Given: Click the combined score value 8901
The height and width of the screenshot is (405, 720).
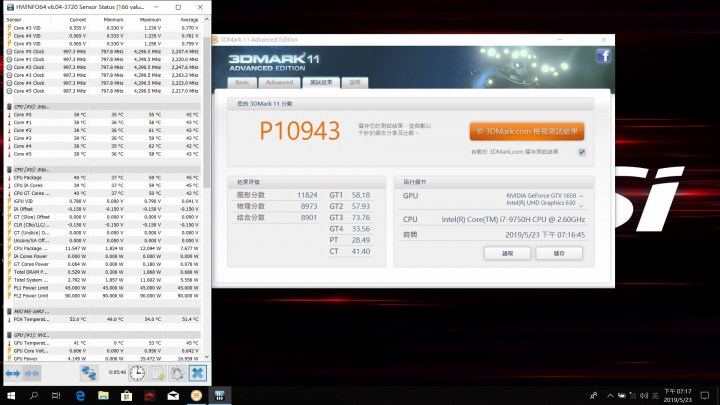Looking at the screenshot, I should click(x=309, y=218).
